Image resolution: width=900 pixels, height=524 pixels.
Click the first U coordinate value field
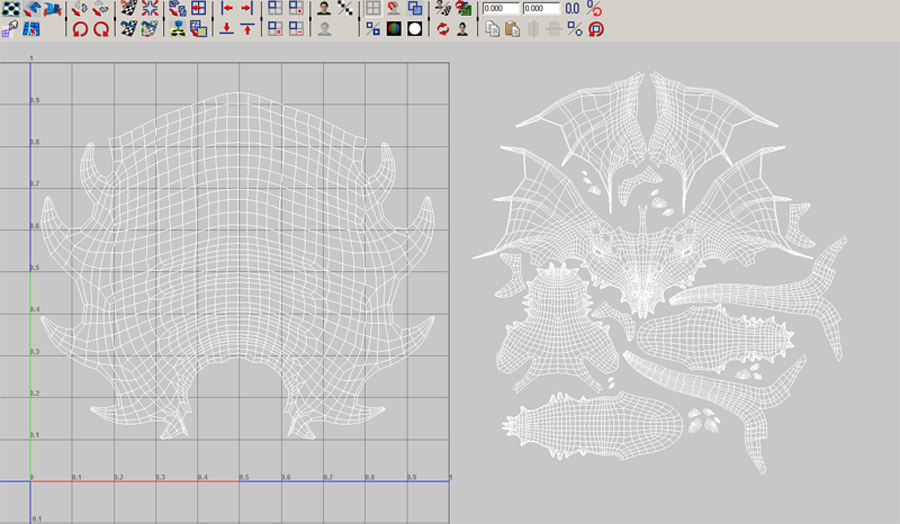499,9
